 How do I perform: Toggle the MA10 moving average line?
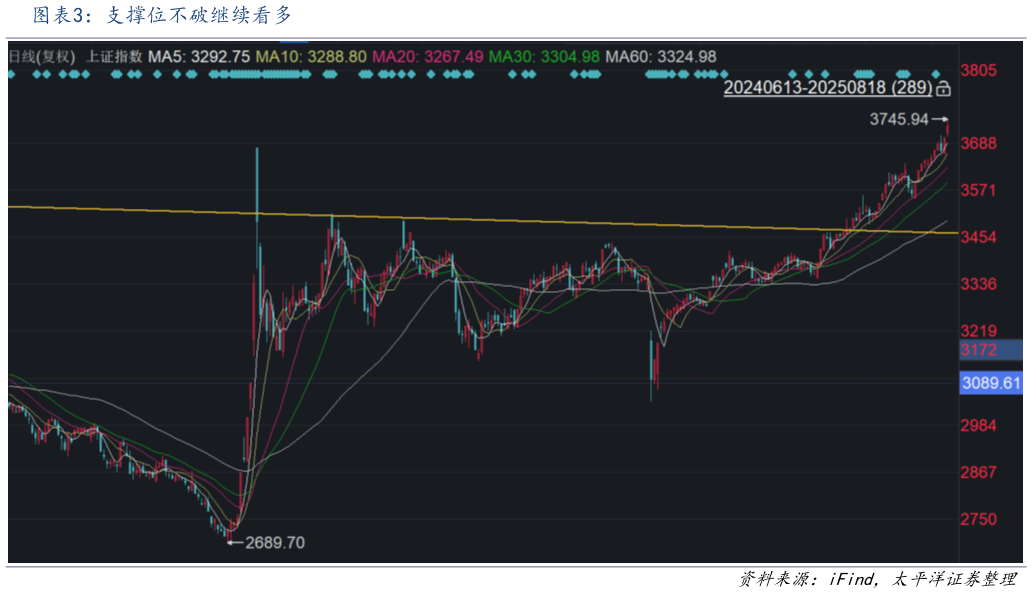coord(311,57)
